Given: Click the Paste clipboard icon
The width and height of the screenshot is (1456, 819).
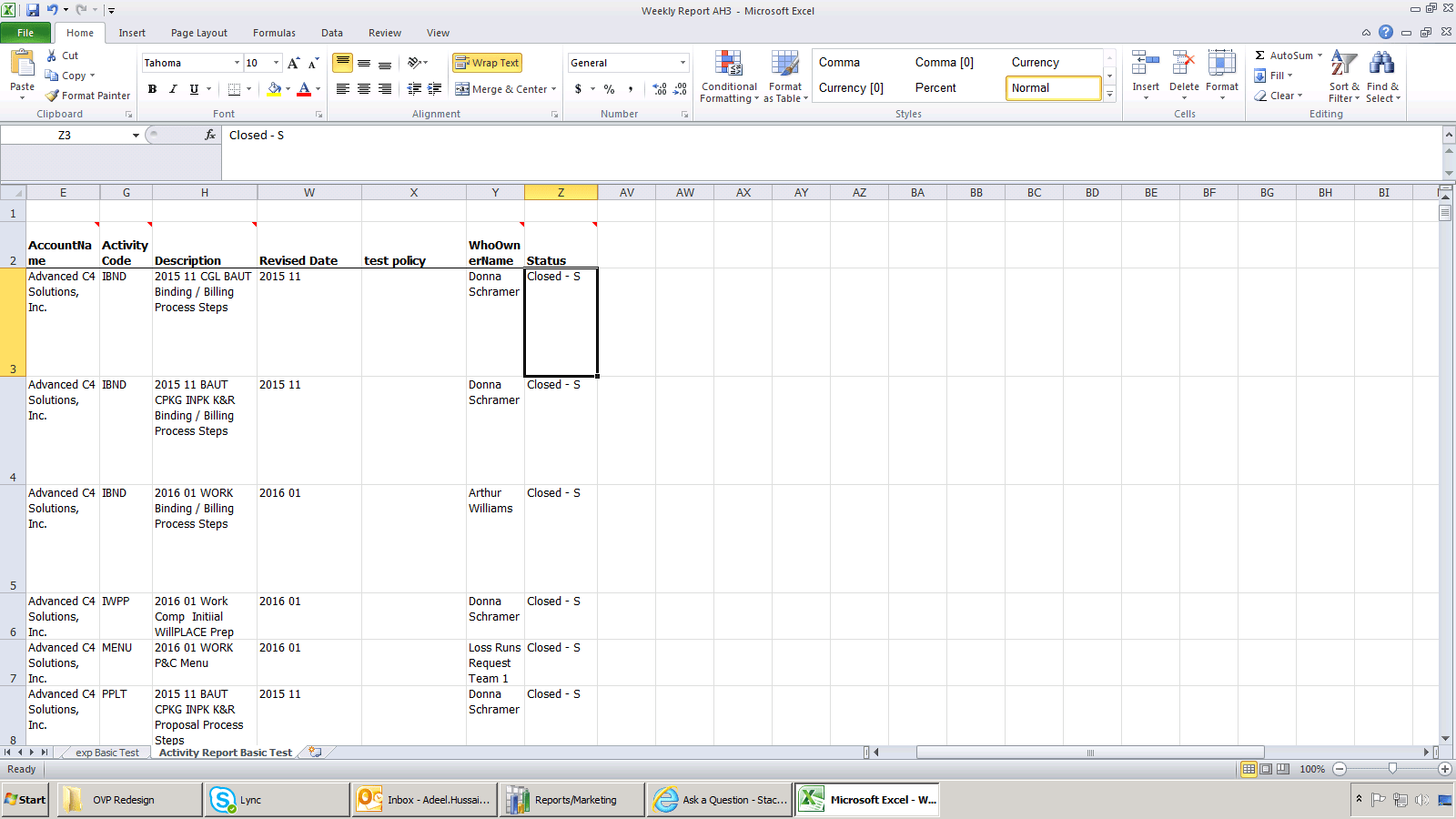Looking at the screenshot, I should pos(22,64).
